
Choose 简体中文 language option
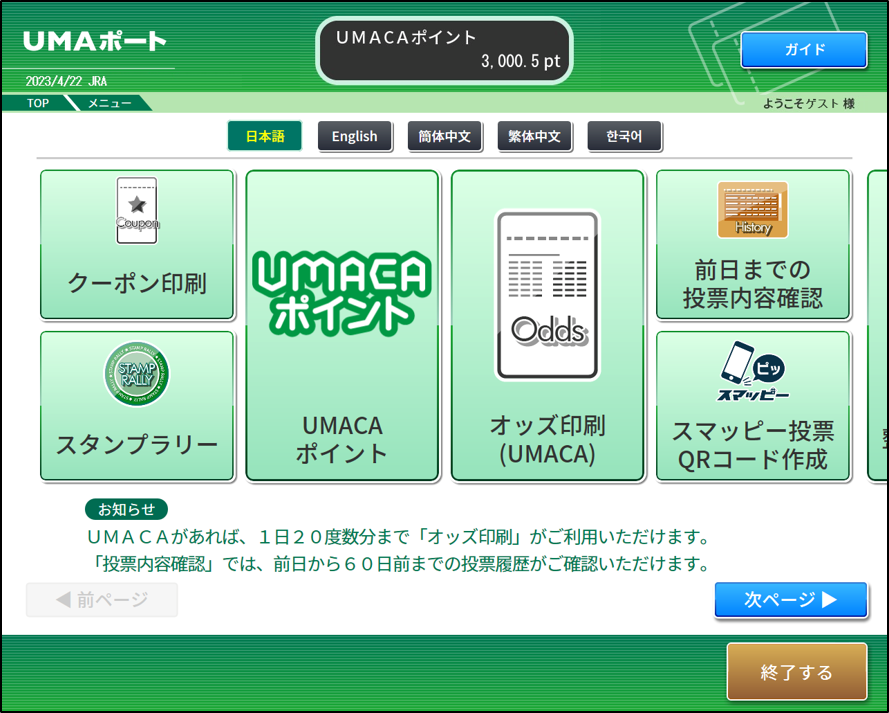point(444,137)
